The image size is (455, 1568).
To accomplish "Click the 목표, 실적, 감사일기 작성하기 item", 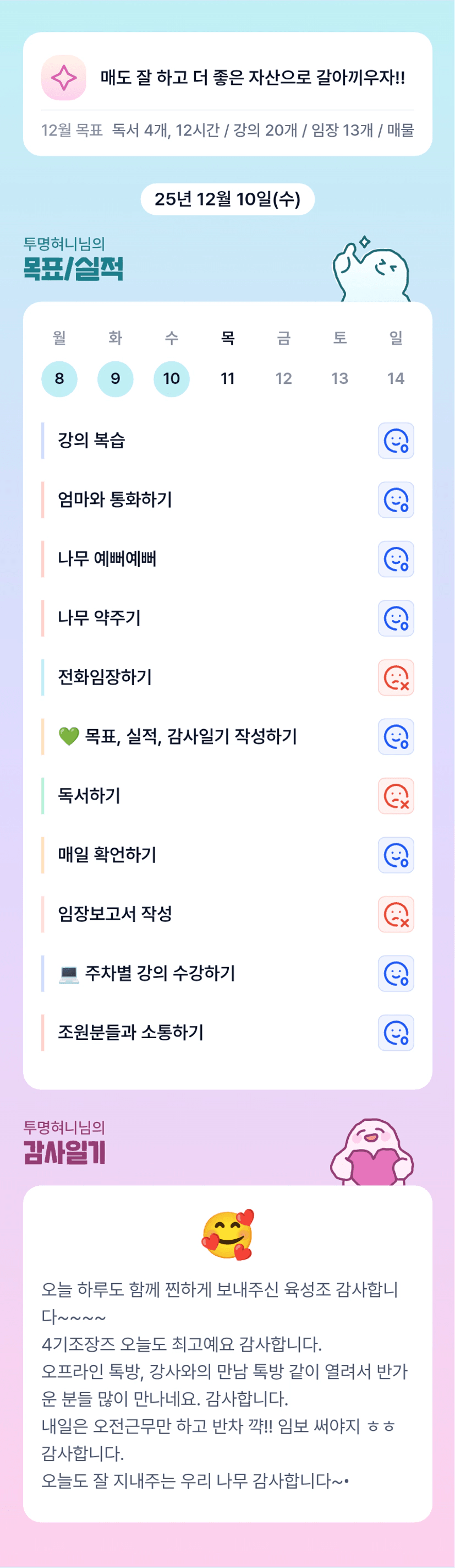I will tap(190, 736).
